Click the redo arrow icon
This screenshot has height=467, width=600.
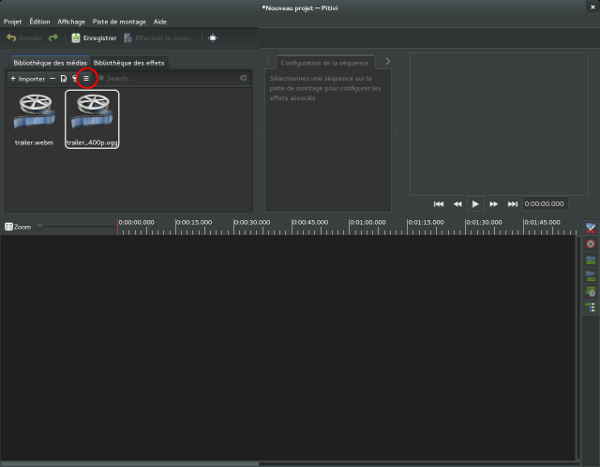pyautogui.click(x=53, y=38)
